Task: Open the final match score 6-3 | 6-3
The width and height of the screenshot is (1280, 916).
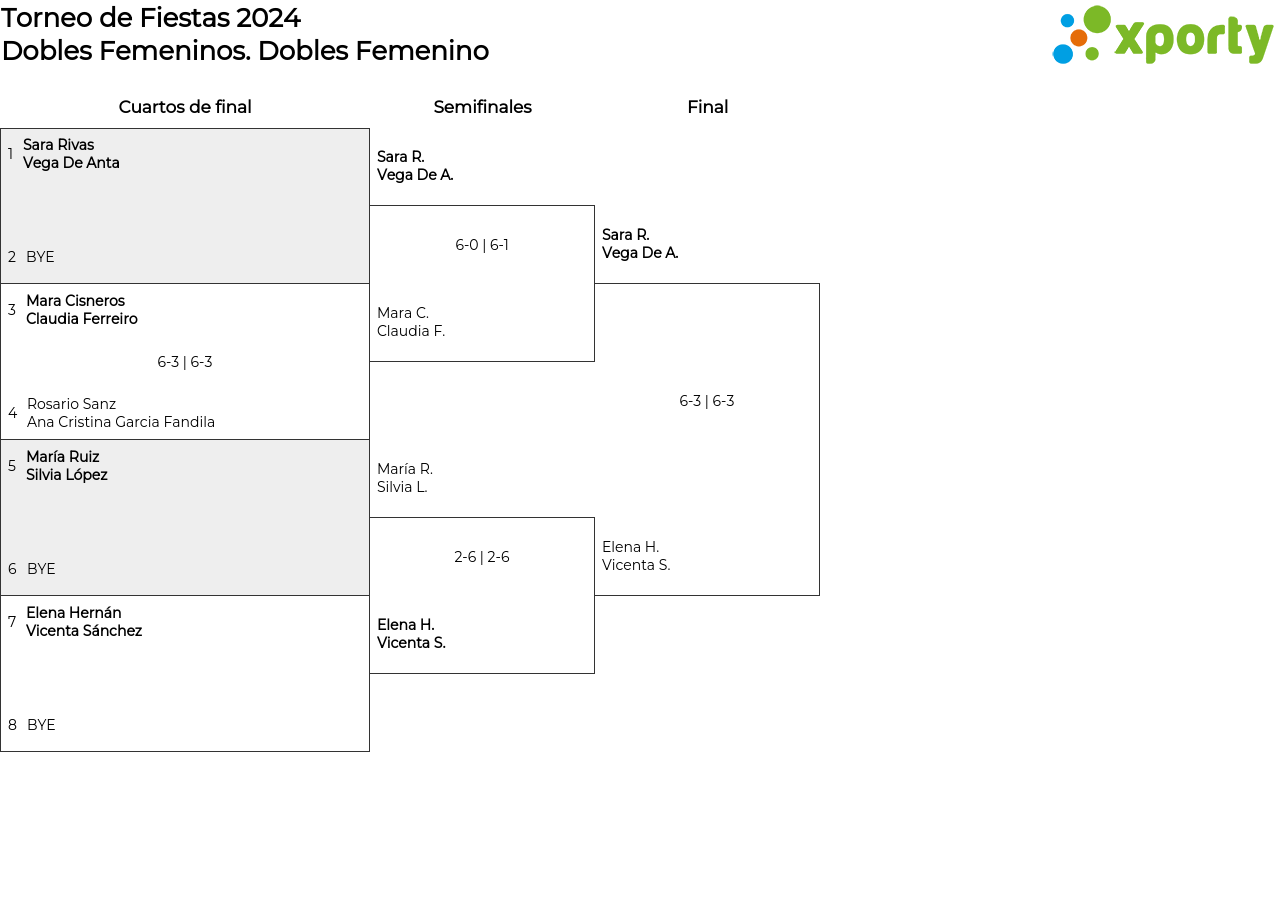Action: point(707,401)
